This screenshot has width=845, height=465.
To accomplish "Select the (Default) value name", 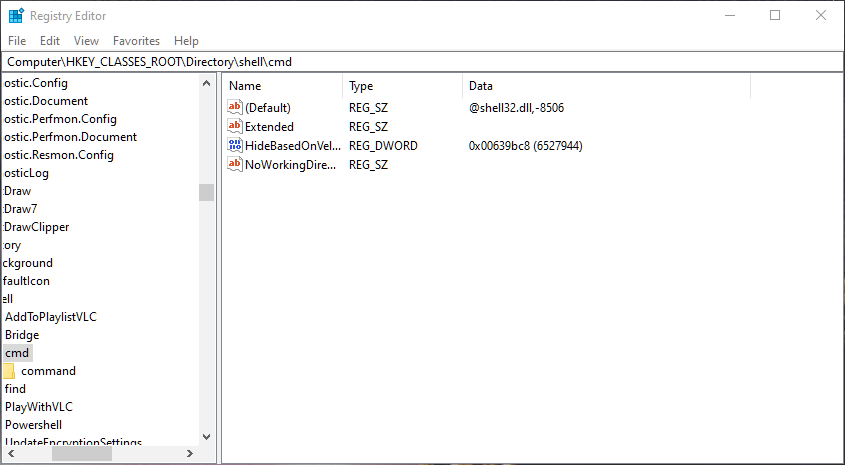I will pos(268,108).
